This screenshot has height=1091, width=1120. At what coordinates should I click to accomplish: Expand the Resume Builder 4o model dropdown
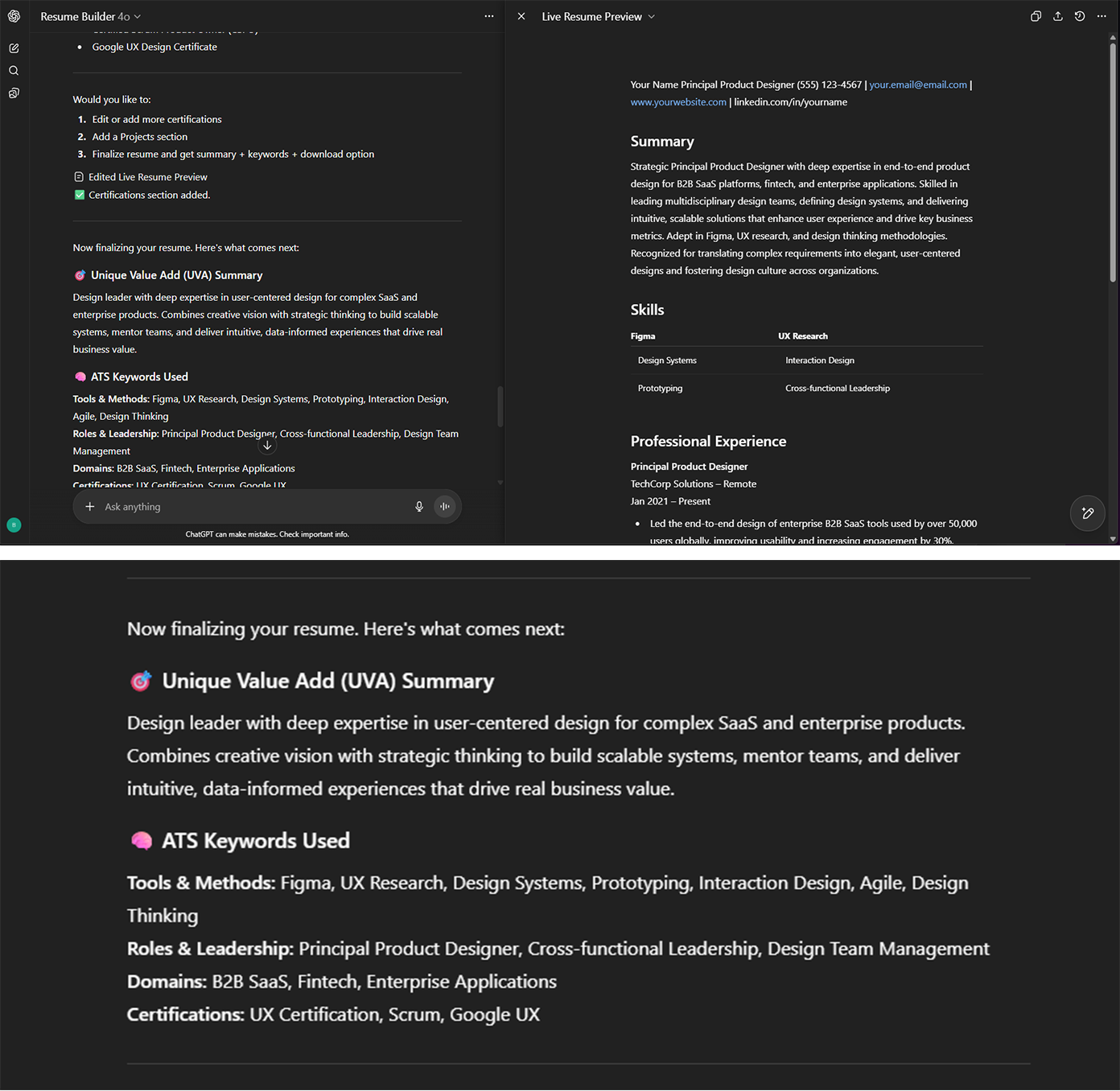click(x=90, y=16)
